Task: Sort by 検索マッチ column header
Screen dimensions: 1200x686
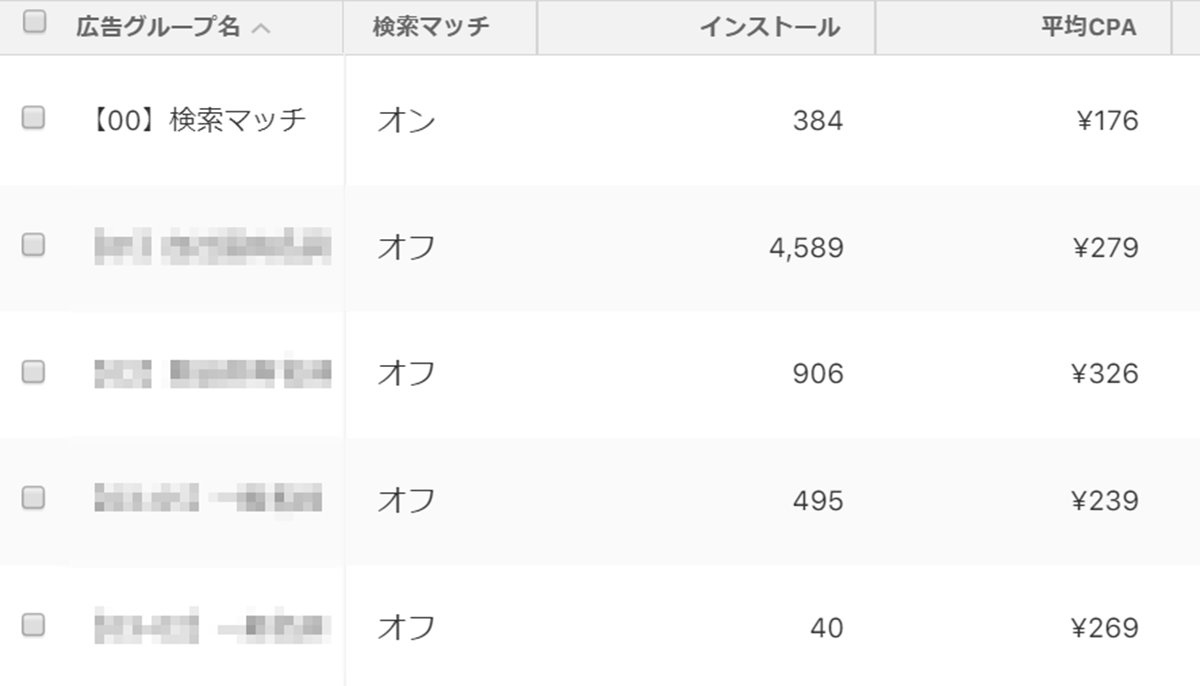Action: [x=431, y=27]
